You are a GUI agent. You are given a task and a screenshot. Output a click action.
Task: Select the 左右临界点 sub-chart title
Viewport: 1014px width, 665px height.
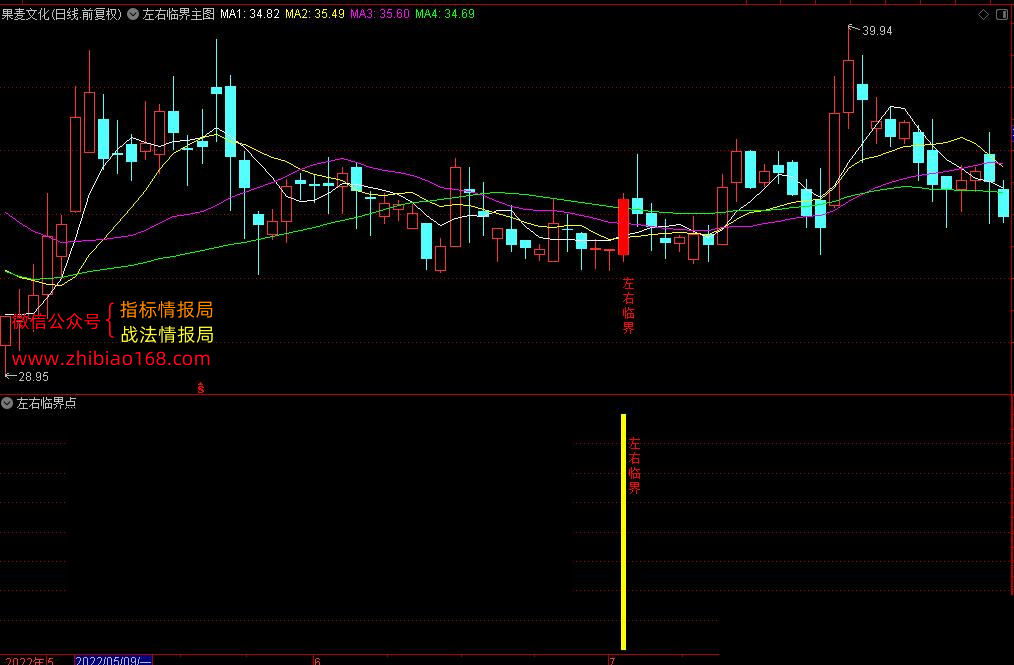point(47,403)
